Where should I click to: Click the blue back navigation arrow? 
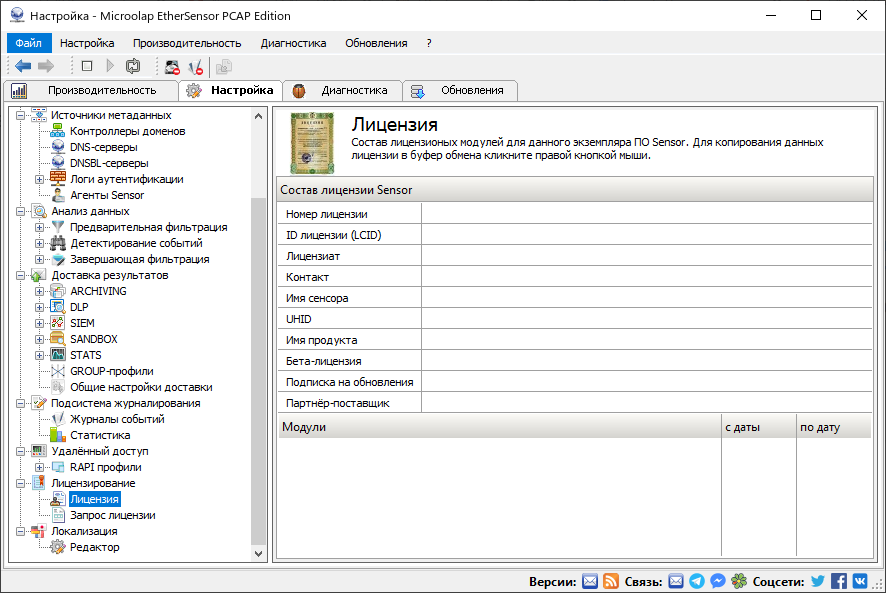tap(23, 66)
